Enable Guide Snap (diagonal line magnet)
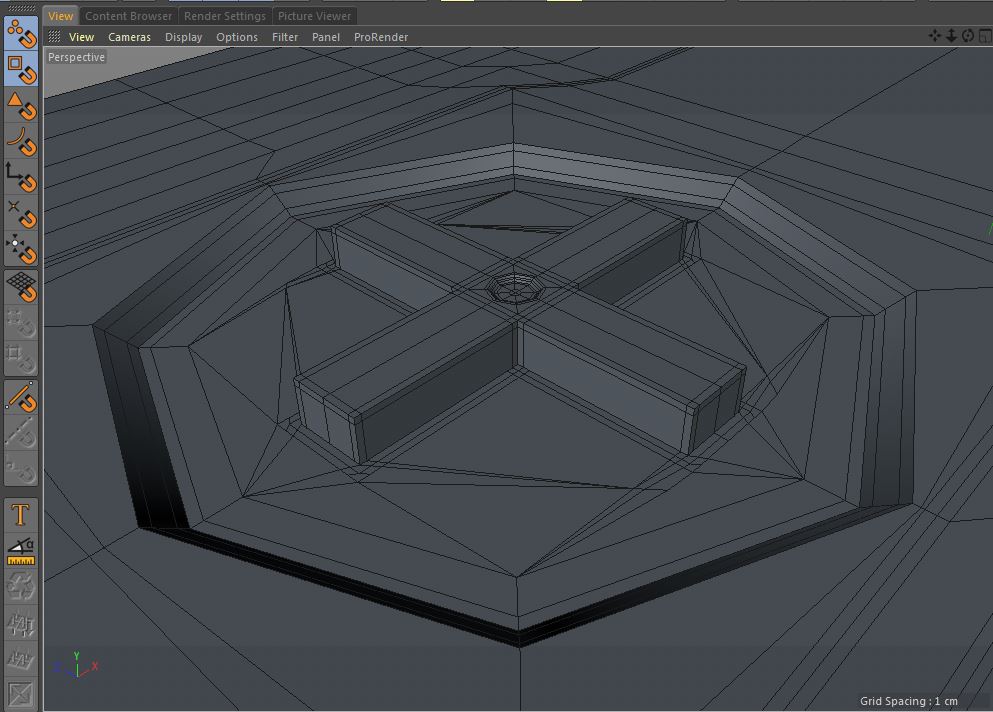Screen dimensions: 993x712 22,397
